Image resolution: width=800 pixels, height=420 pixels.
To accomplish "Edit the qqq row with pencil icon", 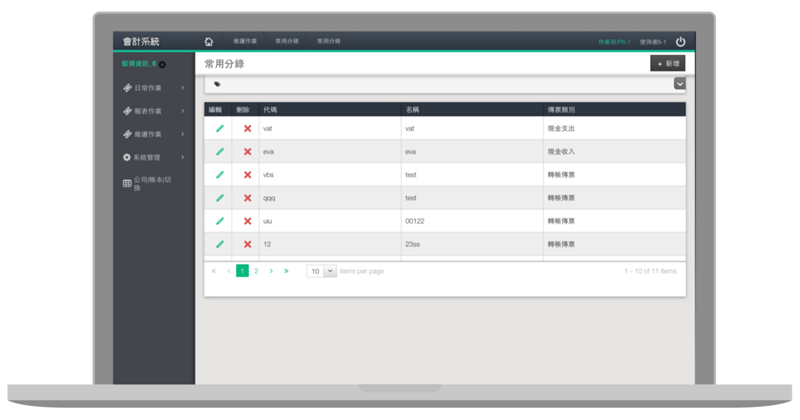I will [220, 198].
